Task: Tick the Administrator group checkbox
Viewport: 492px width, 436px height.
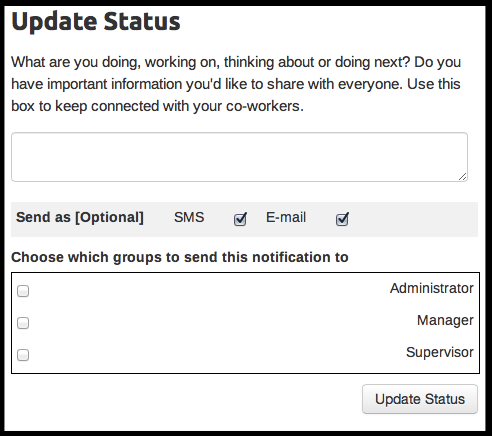Action: tap(23, 291)
